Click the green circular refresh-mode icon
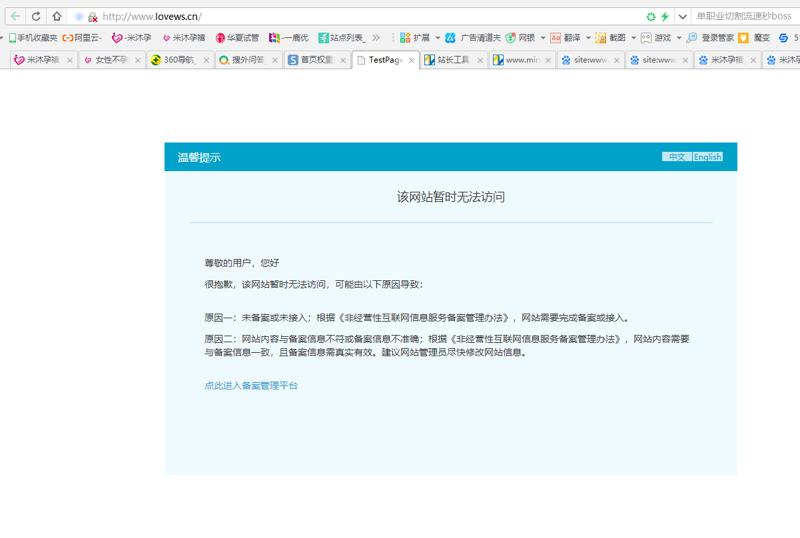Viewport: 800px width, 538px height. click(x=651, y=17)
